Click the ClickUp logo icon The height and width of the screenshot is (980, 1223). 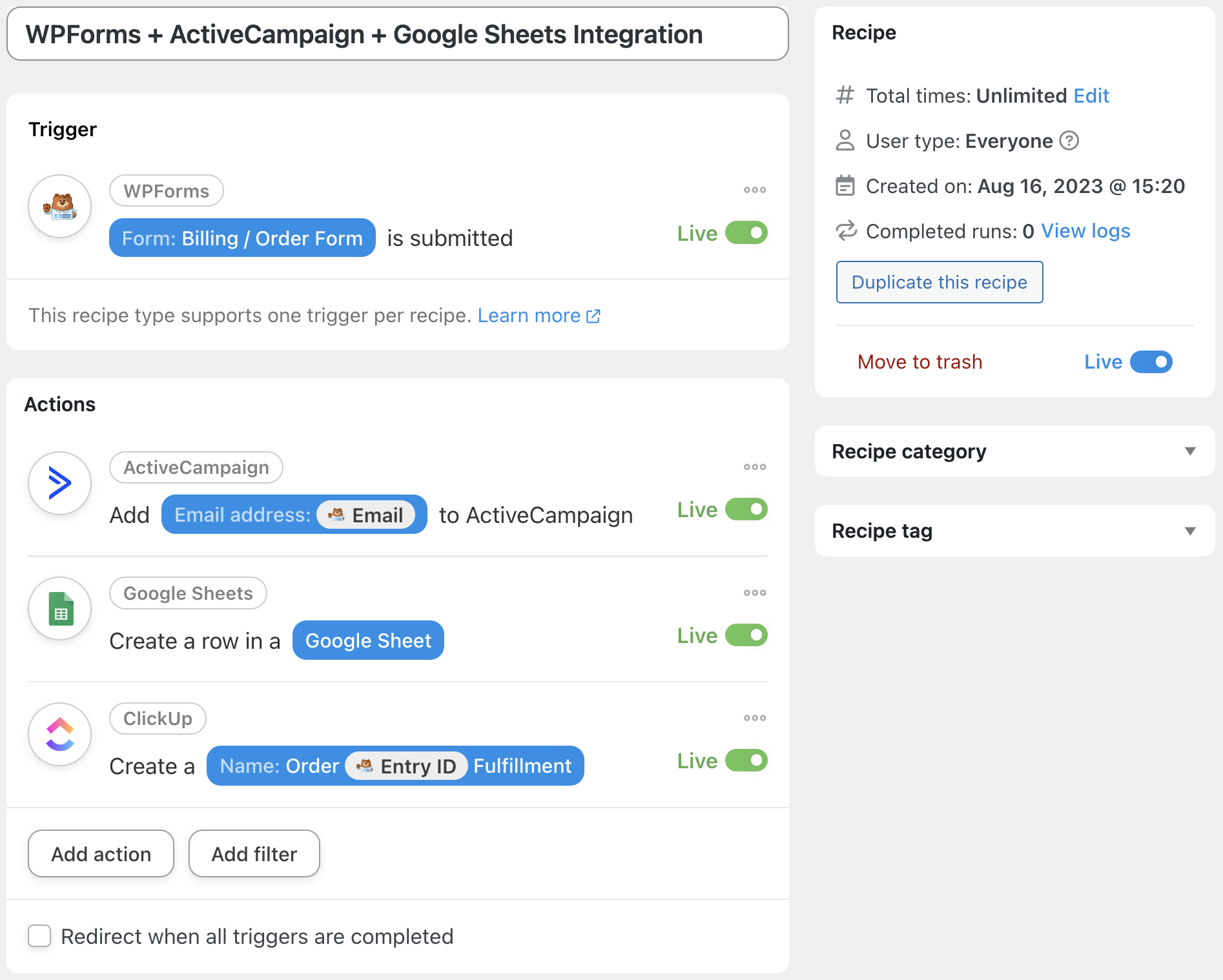pos(60,734)
